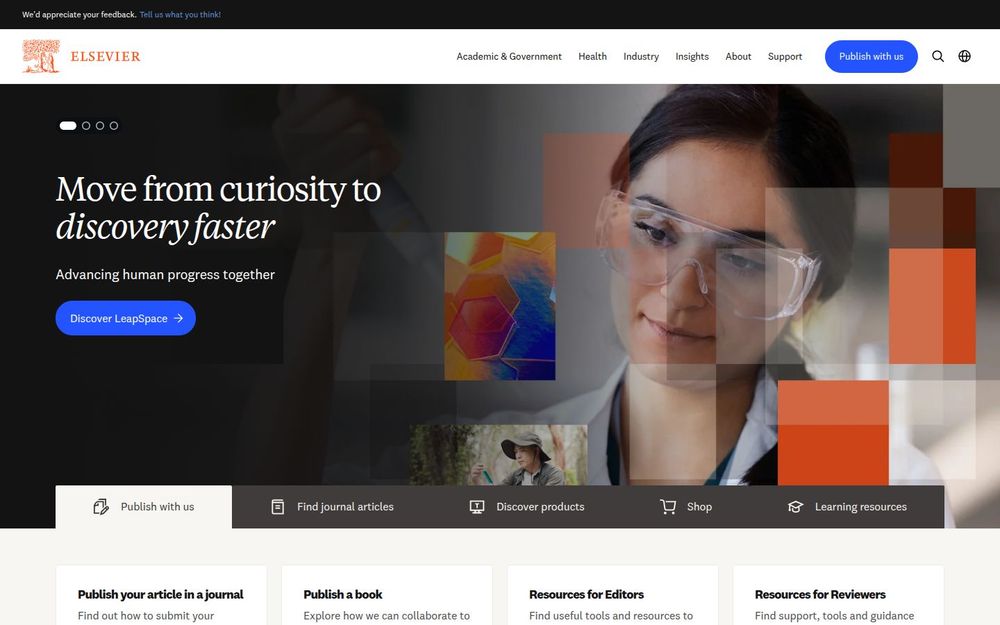Expand the Insights navigation menu
This screenshot has height=625, width=1000.
click(692, 56)
